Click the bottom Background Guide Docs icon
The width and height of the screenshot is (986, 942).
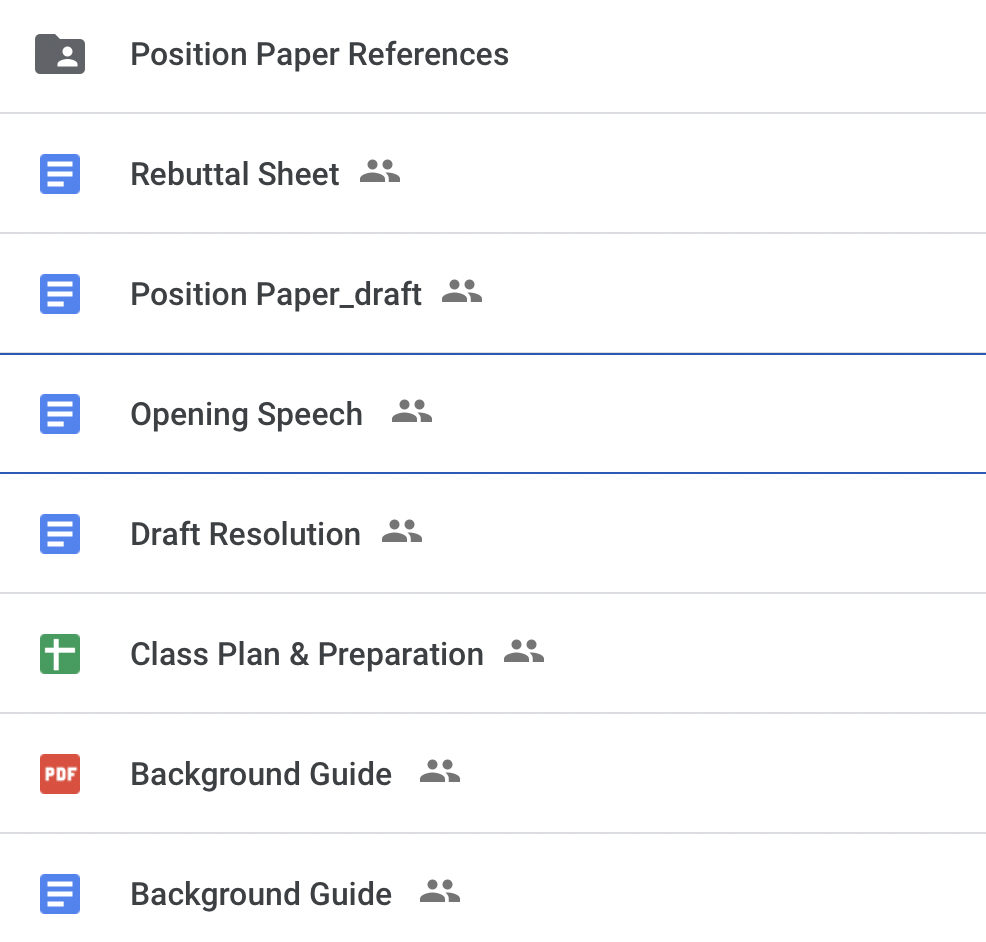pyautogui.click(x=60, y=893)
